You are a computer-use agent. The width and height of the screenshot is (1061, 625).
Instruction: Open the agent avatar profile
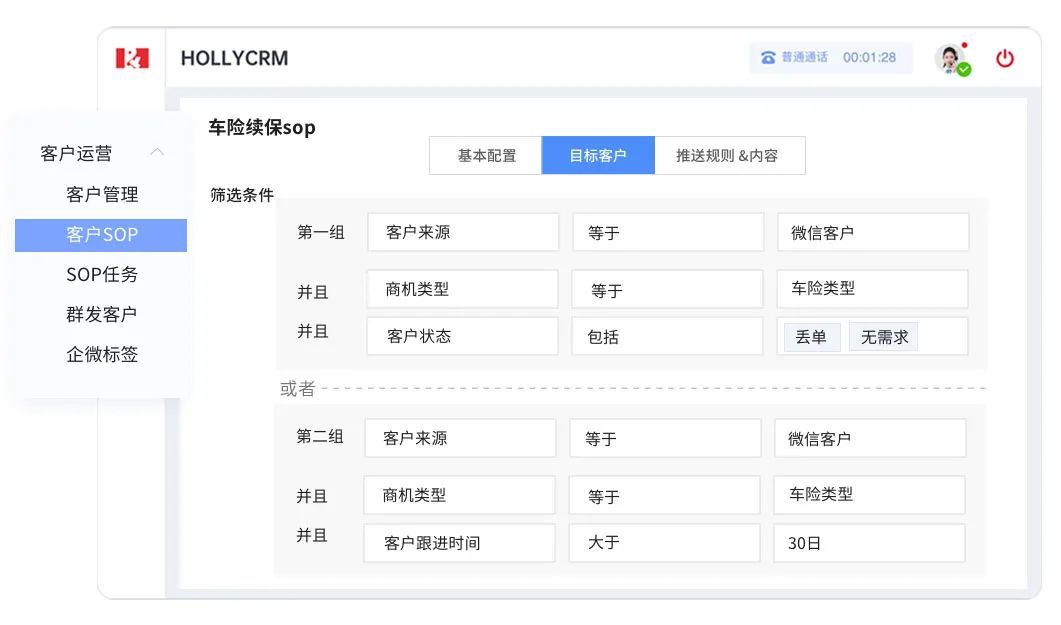click(950, 59)
